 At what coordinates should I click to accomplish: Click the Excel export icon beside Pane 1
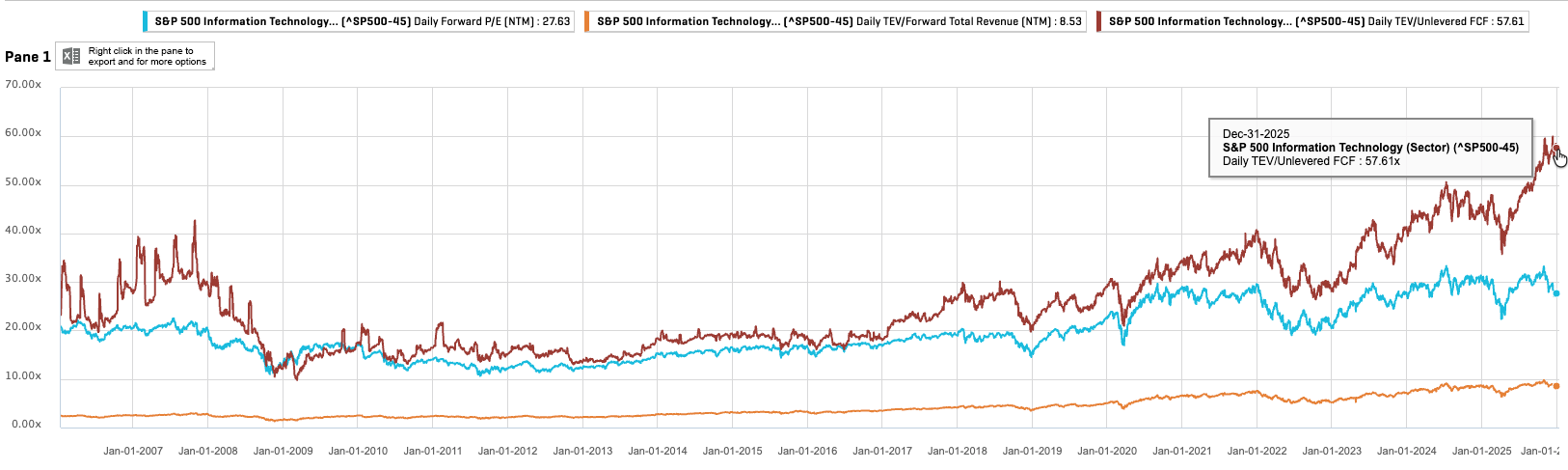click(x=71, y=57)
